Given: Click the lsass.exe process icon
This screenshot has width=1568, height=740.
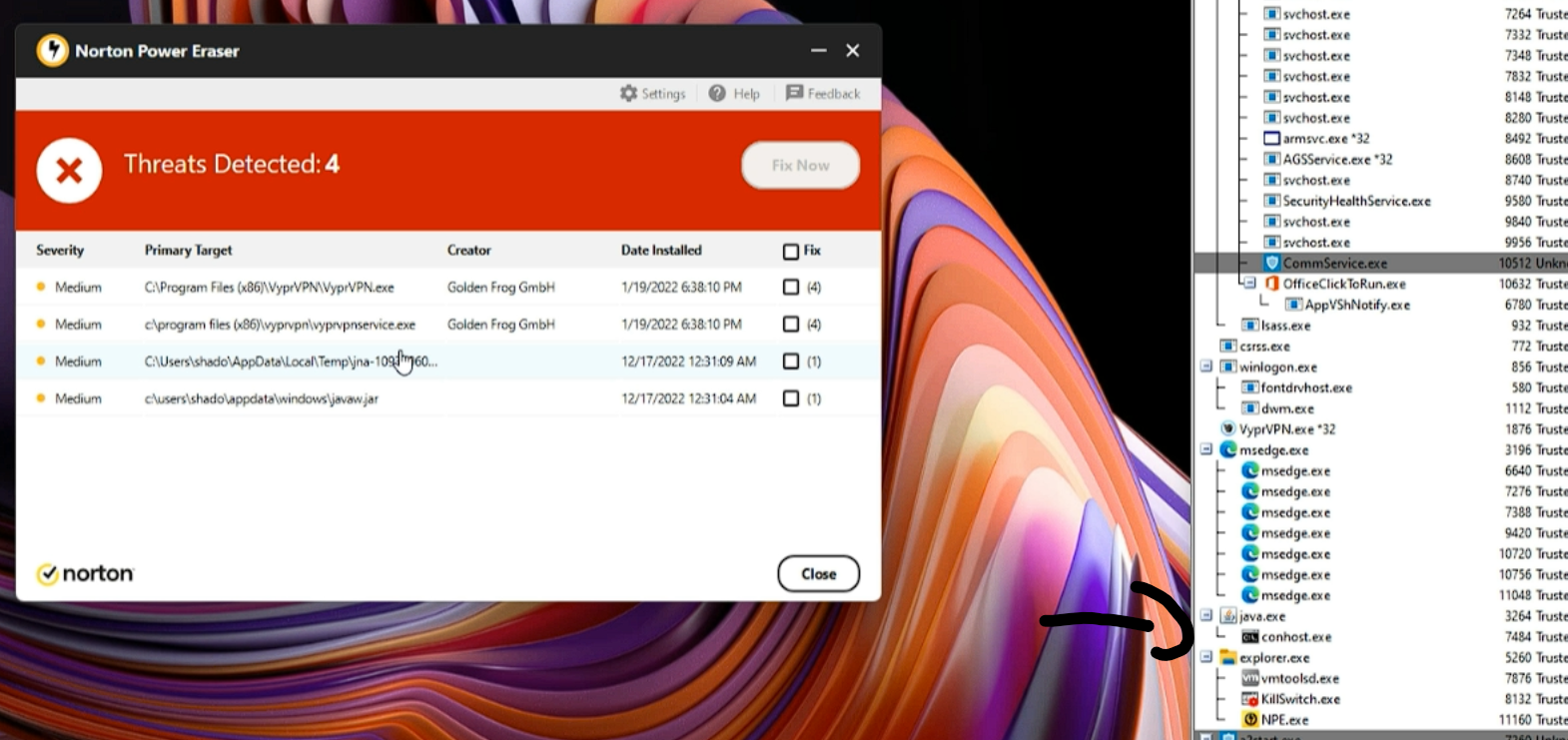Looking at the screenshot, I should (x=1249, y=326).
